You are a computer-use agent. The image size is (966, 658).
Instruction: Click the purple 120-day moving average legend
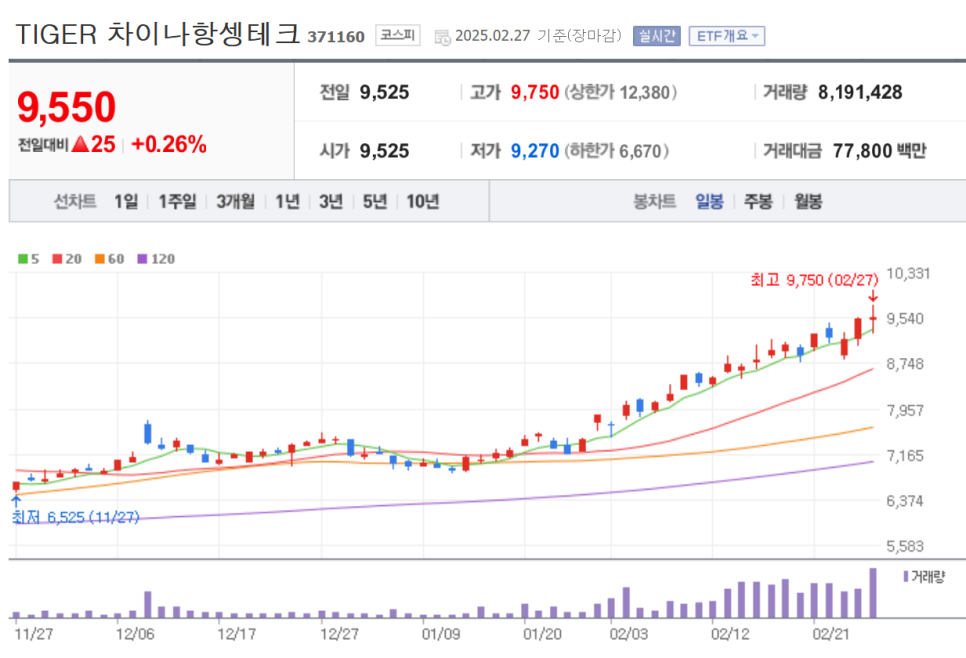click(156, 259)
